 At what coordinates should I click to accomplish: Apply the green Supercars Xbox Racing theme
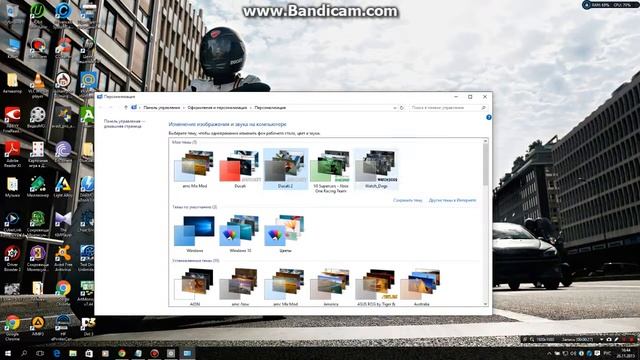tap(331, 171)
